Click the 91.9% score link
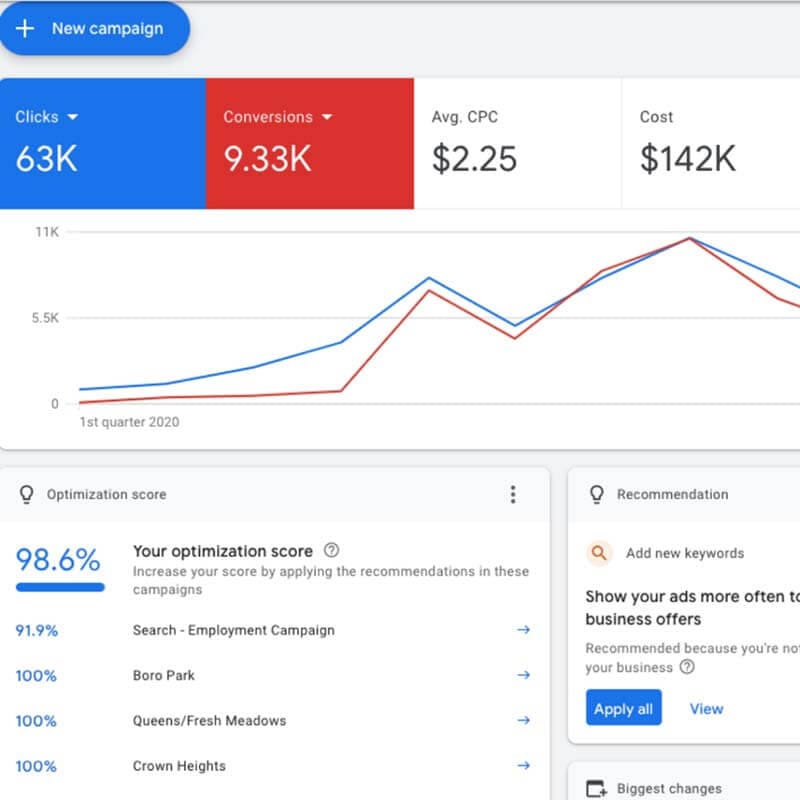 36,630
